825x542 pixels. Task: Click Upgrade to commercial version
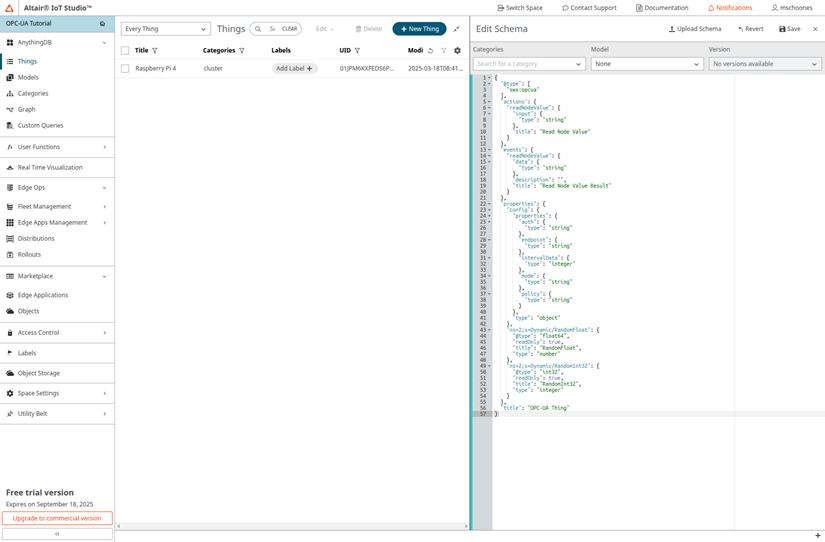(x=57, y=518)
